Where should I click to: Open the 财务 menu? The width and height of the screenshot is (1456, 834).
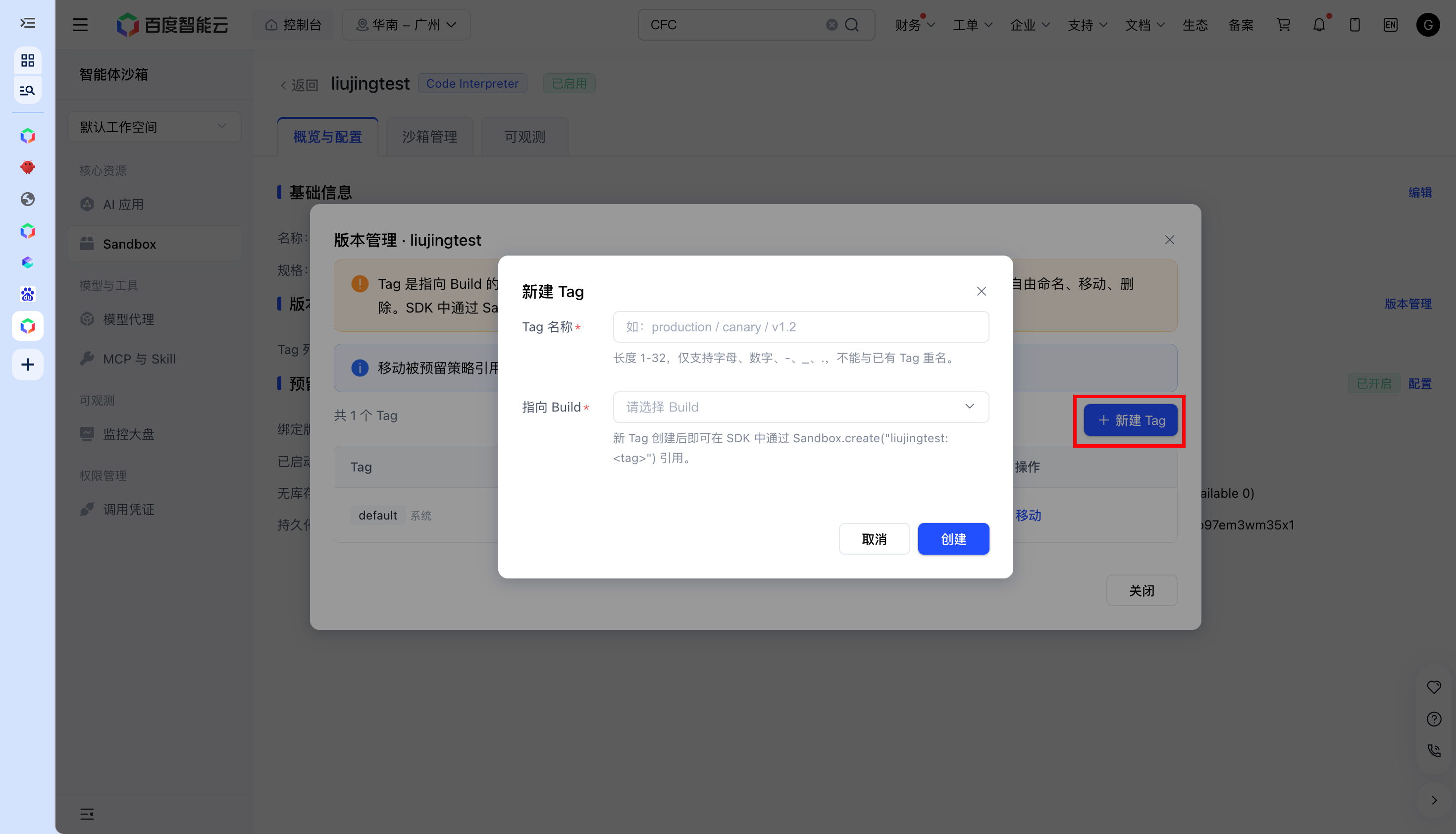point(915,25)
